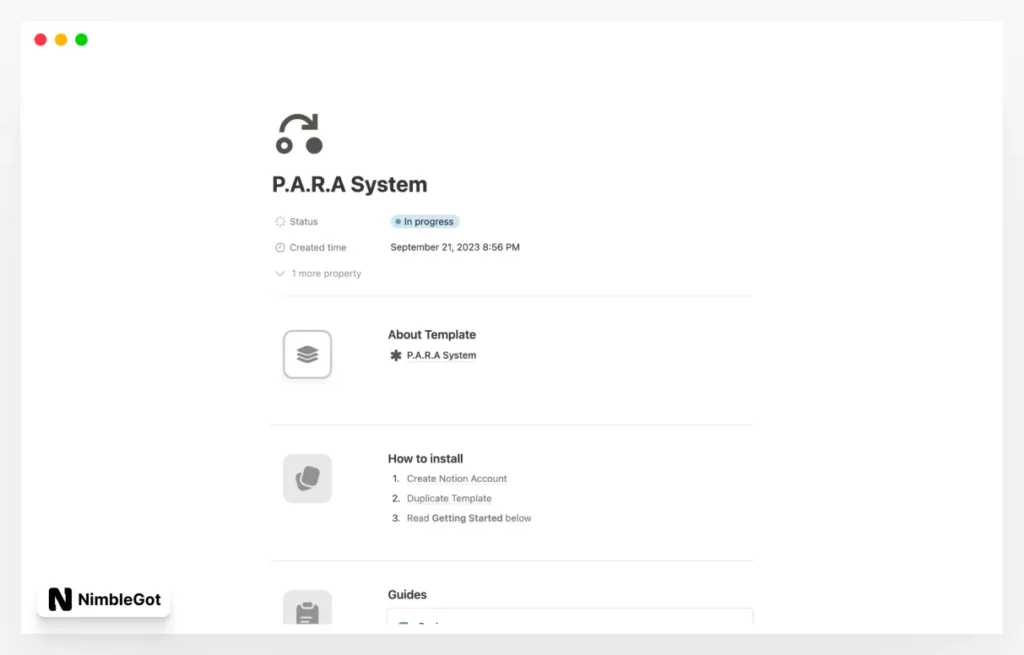This screenshot has height=655, width=1024.
Task: Edit the P.A.R.A System page title
Action: pyautogui.click(x=350, y=184)
